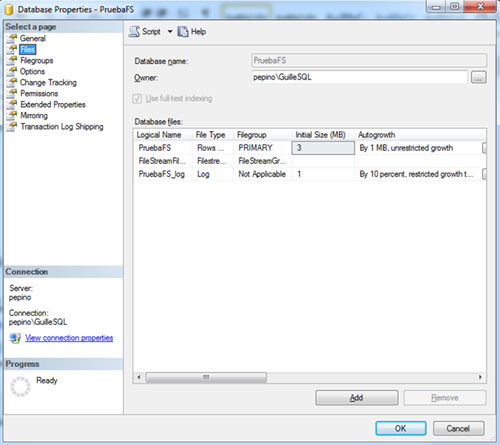This screenshot has height=445, width=500.
Task: Click the Filegroups page icon
Action: [12, 60]
